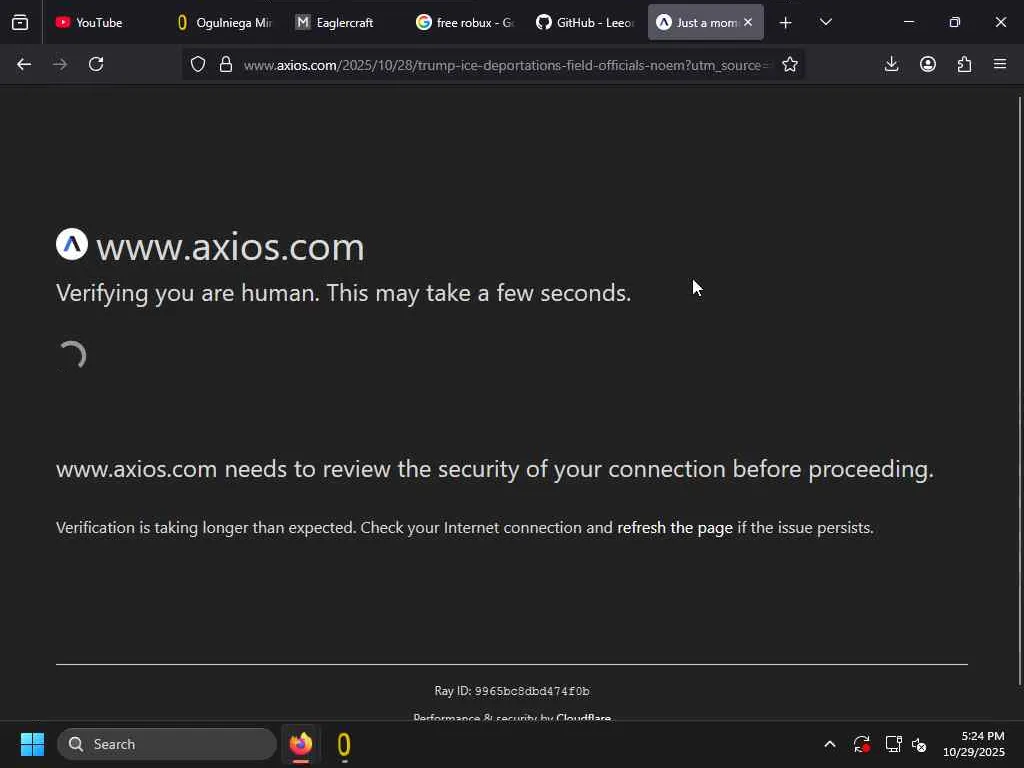This screenshot has height=768, width=1024.
Task: Open the Downloads panel
Action: (892, 64)
